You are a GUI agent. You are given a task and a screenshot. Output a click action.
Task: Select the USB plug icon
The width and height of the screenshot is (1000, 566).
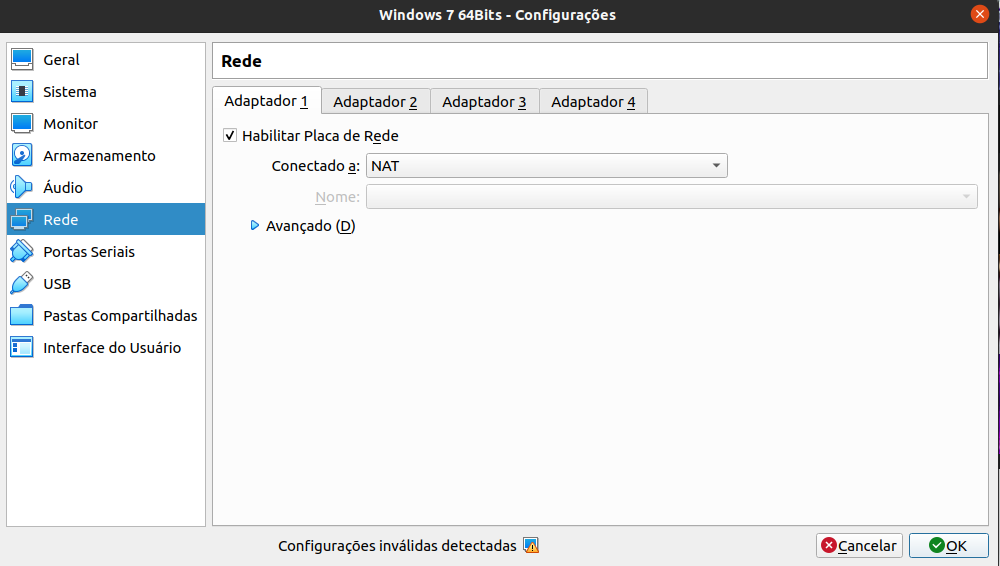click(x=22, y=283)
